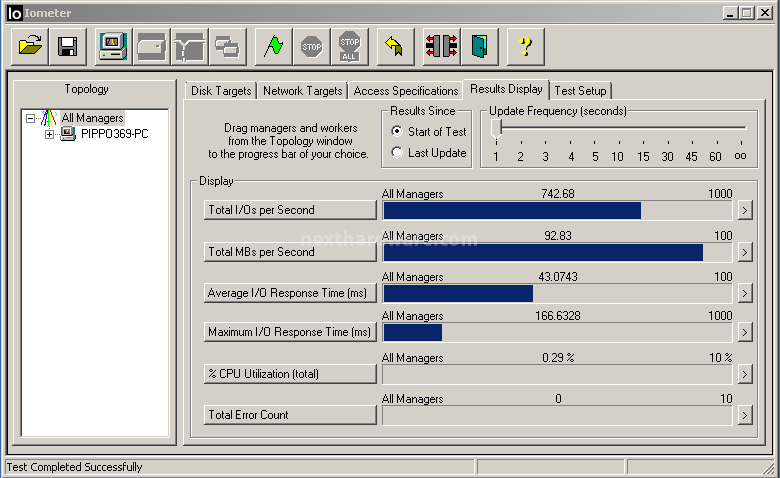Image resolution: width=780 pixels, height=478 pixels.
Task: Click the Maximum I/O Response Time bar
Action: click(x=557, y=332)
